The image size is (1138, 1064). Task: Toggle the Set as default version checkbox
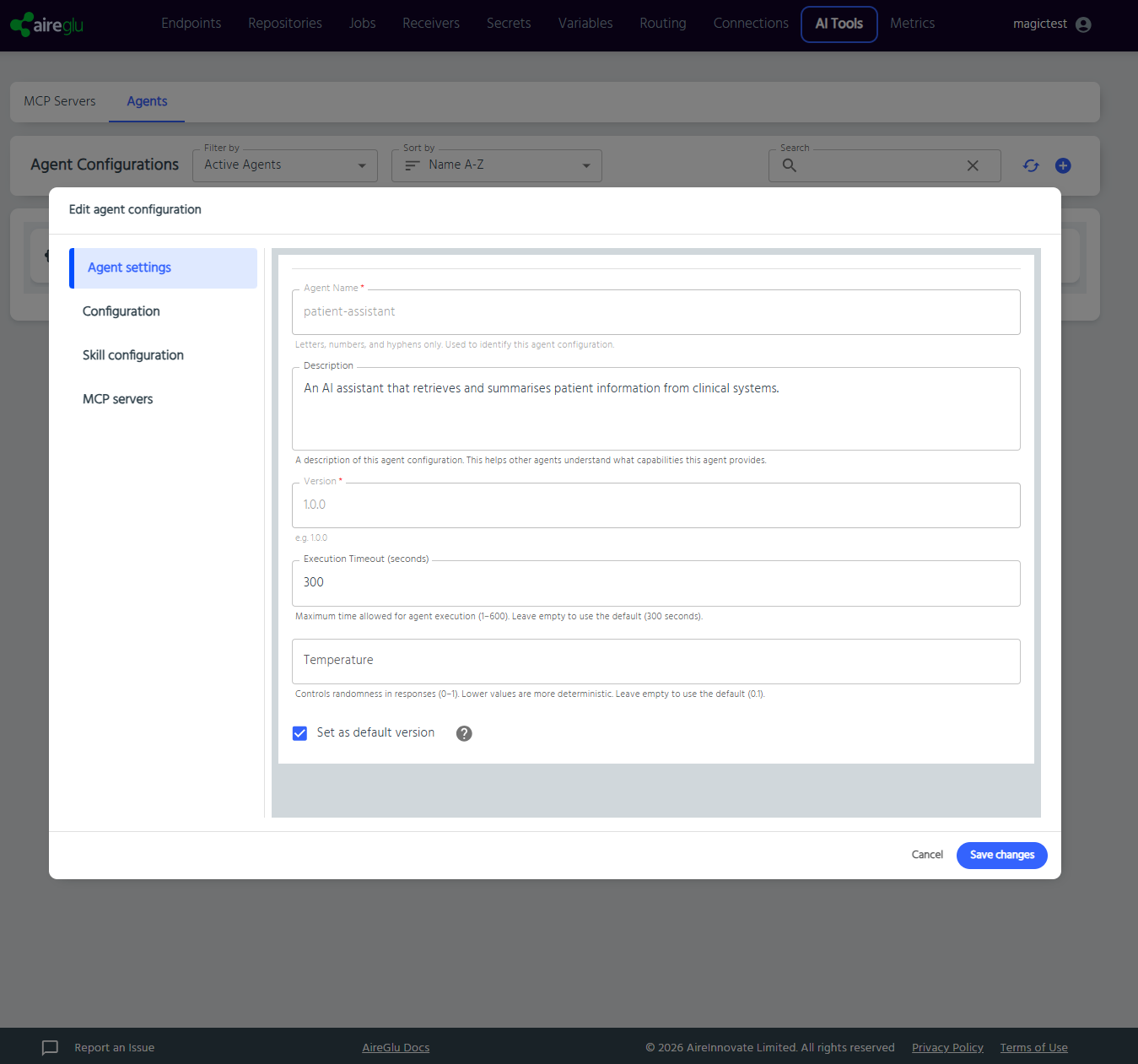pyautogui.click(x=299, y=733)
